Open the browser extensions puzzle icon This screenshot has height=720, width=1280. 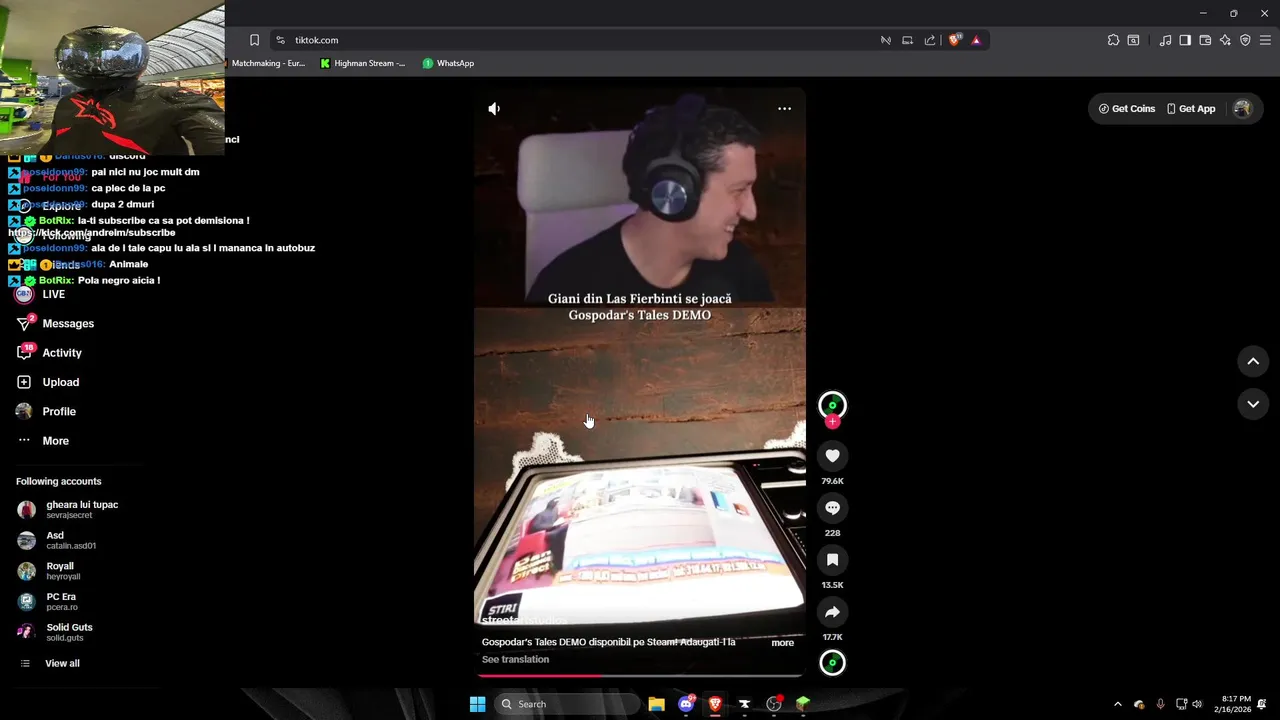(1113, 40)
